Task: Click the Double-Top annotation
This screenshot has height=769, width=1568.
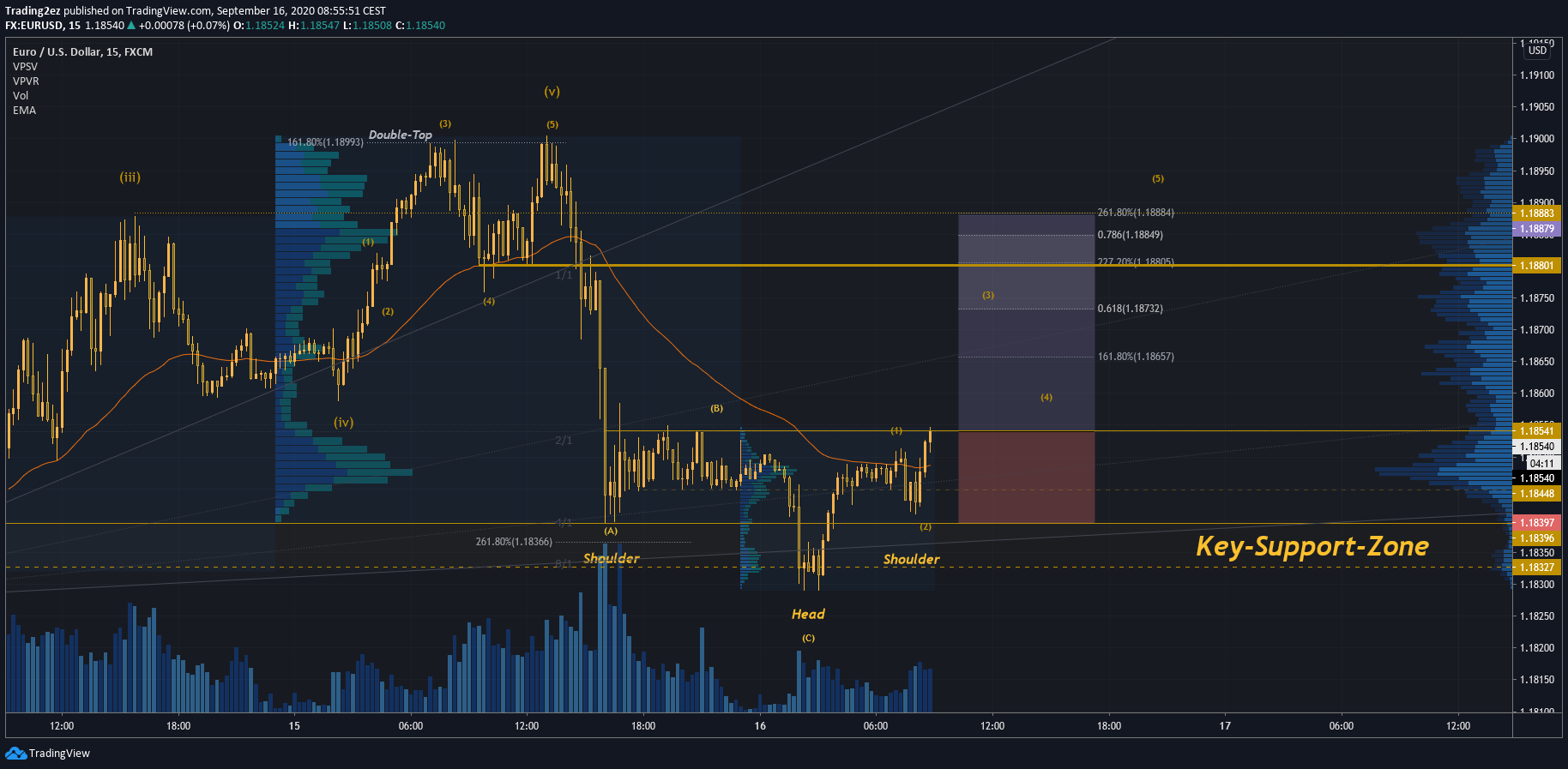Action: tap(401, 135)
